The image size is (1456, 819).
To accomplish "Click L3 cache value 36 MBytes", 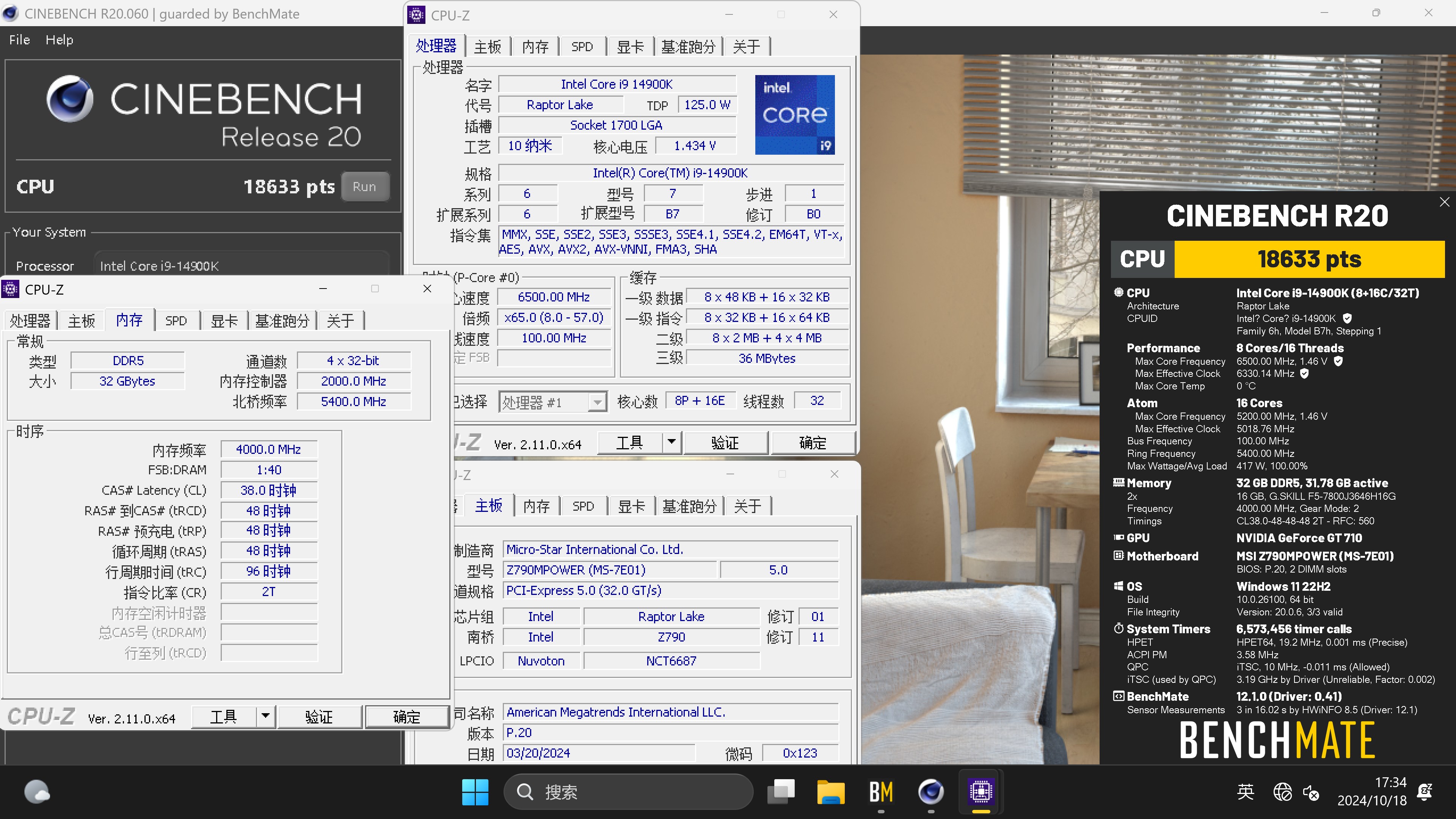I will (x=767, y=358).
